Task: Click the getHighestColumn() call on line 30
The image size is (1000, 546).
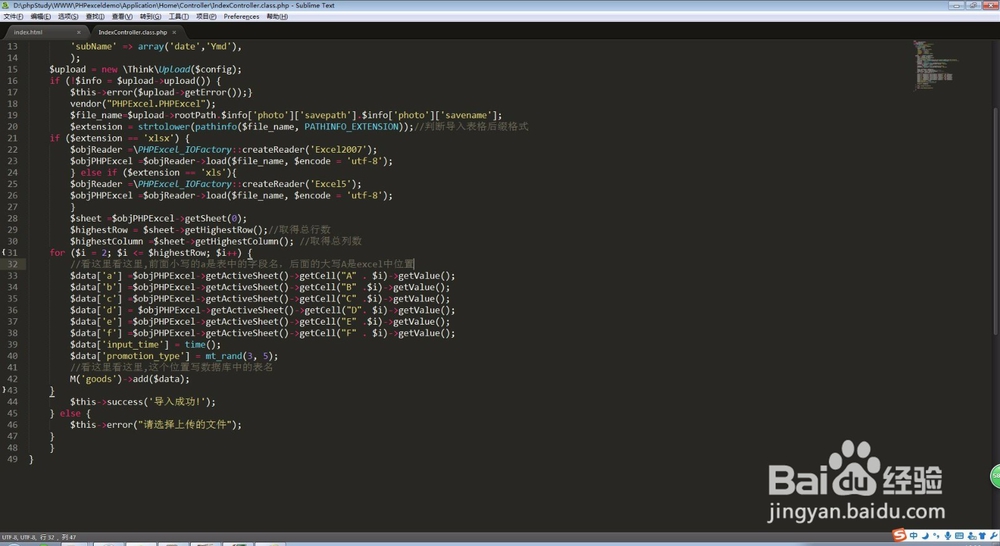Action: click(x=244, y=241)
